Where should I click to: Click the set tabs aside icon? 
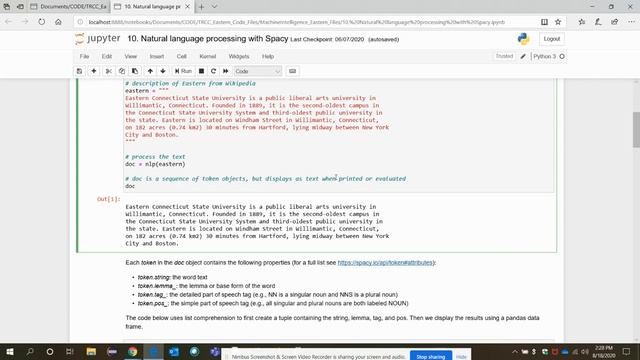coord(20,7)
